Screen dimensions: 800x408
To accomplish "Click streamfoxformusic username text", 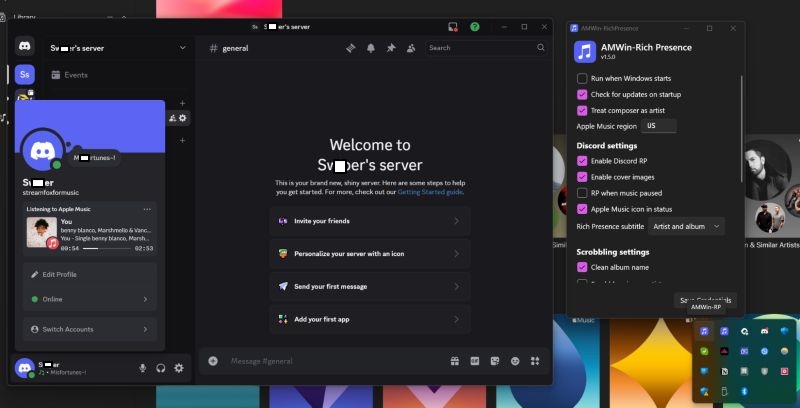I will tap(51, 193).
